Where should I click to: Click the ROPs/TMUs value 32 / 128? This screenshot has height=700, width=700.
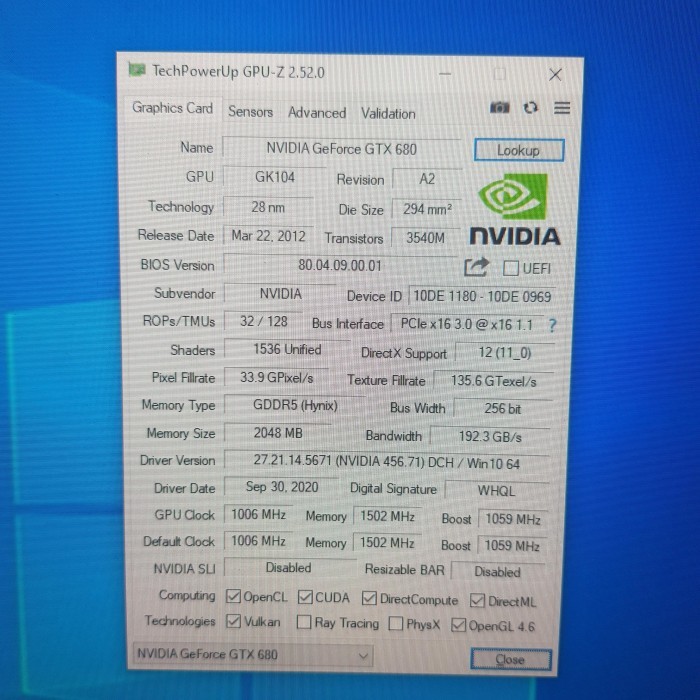coord(263,321)
